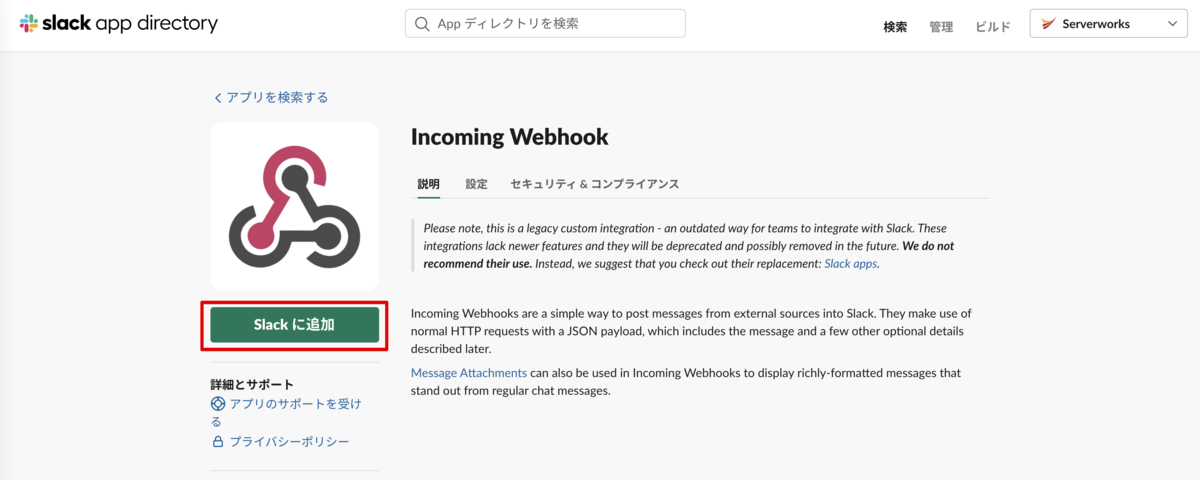
Task: Open the 管理 nav item
Action: point(941,27)
